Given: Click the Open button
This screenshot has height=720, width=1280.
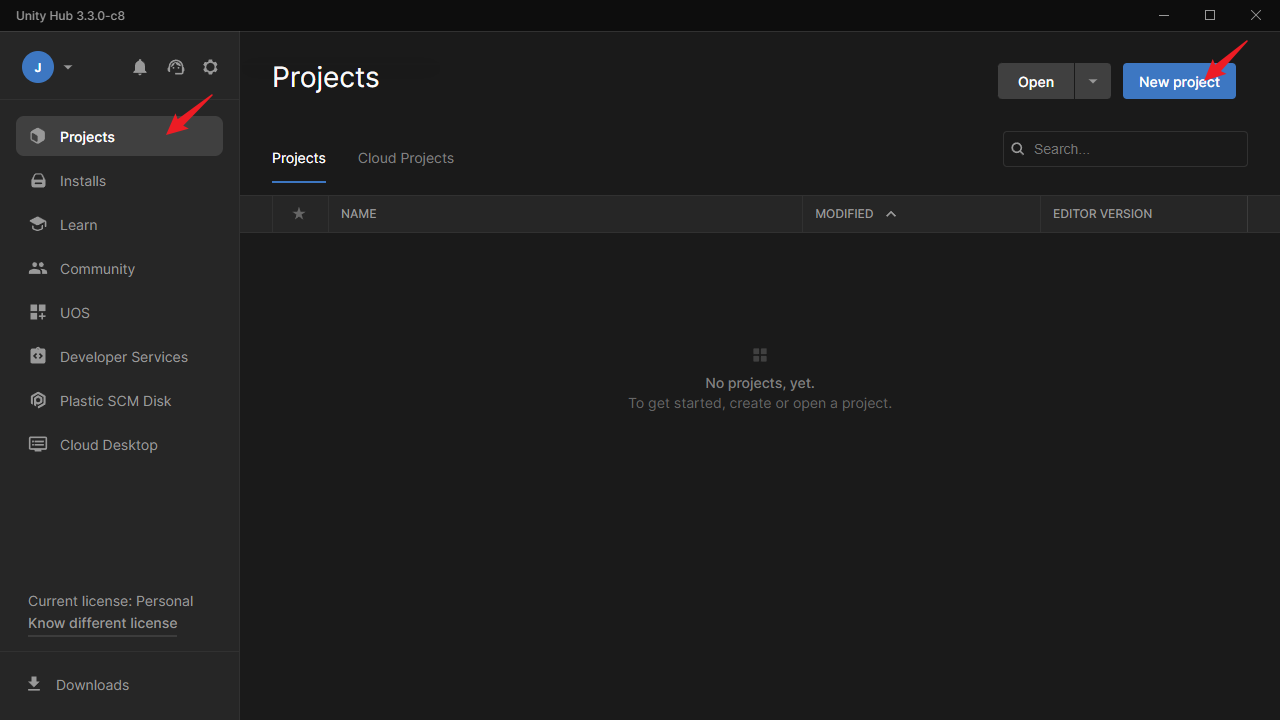Looking at the screenshot, I should [x=1036, y=82].
